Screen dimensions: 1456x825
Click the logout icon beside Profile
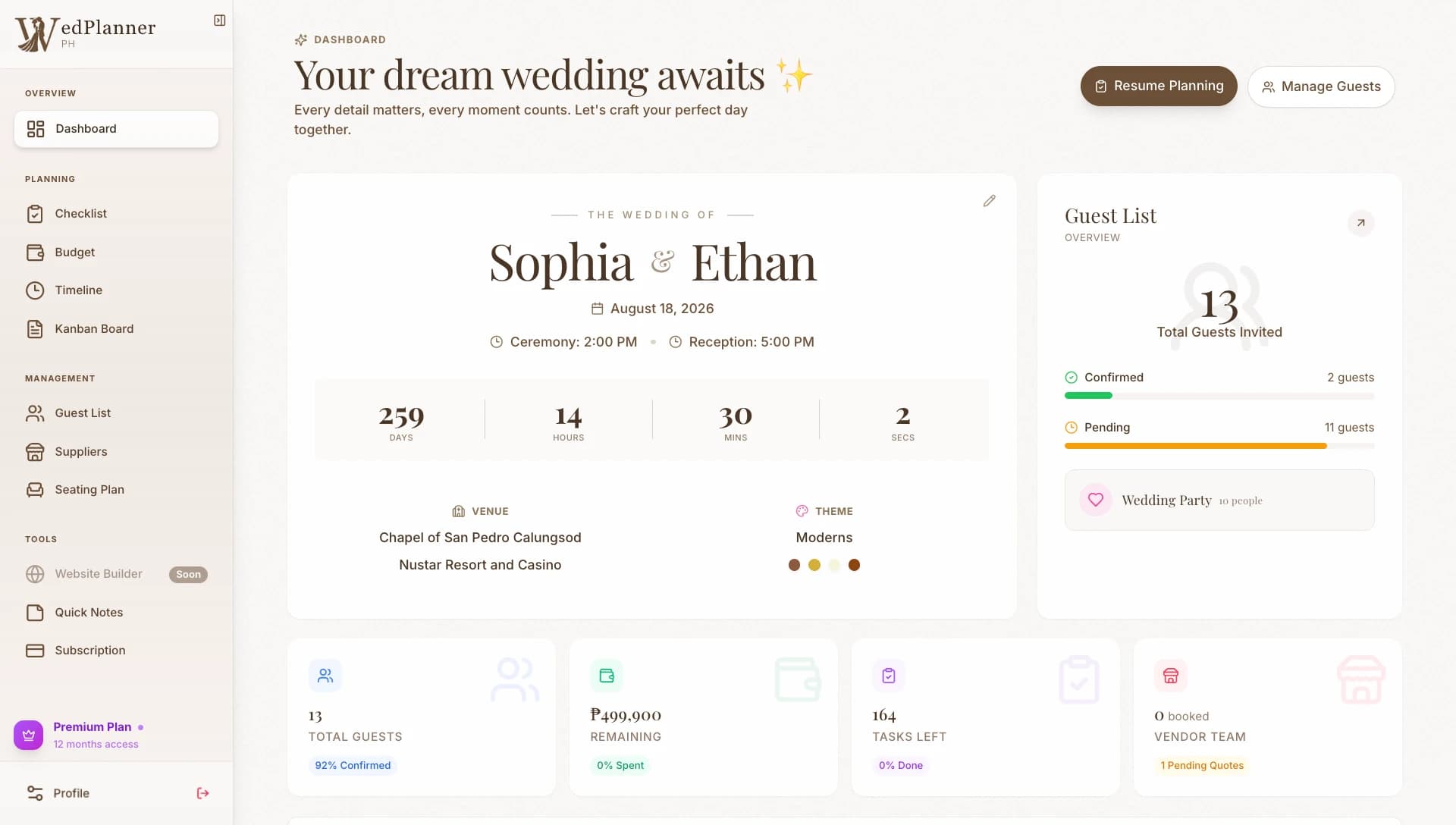[202, 792]
